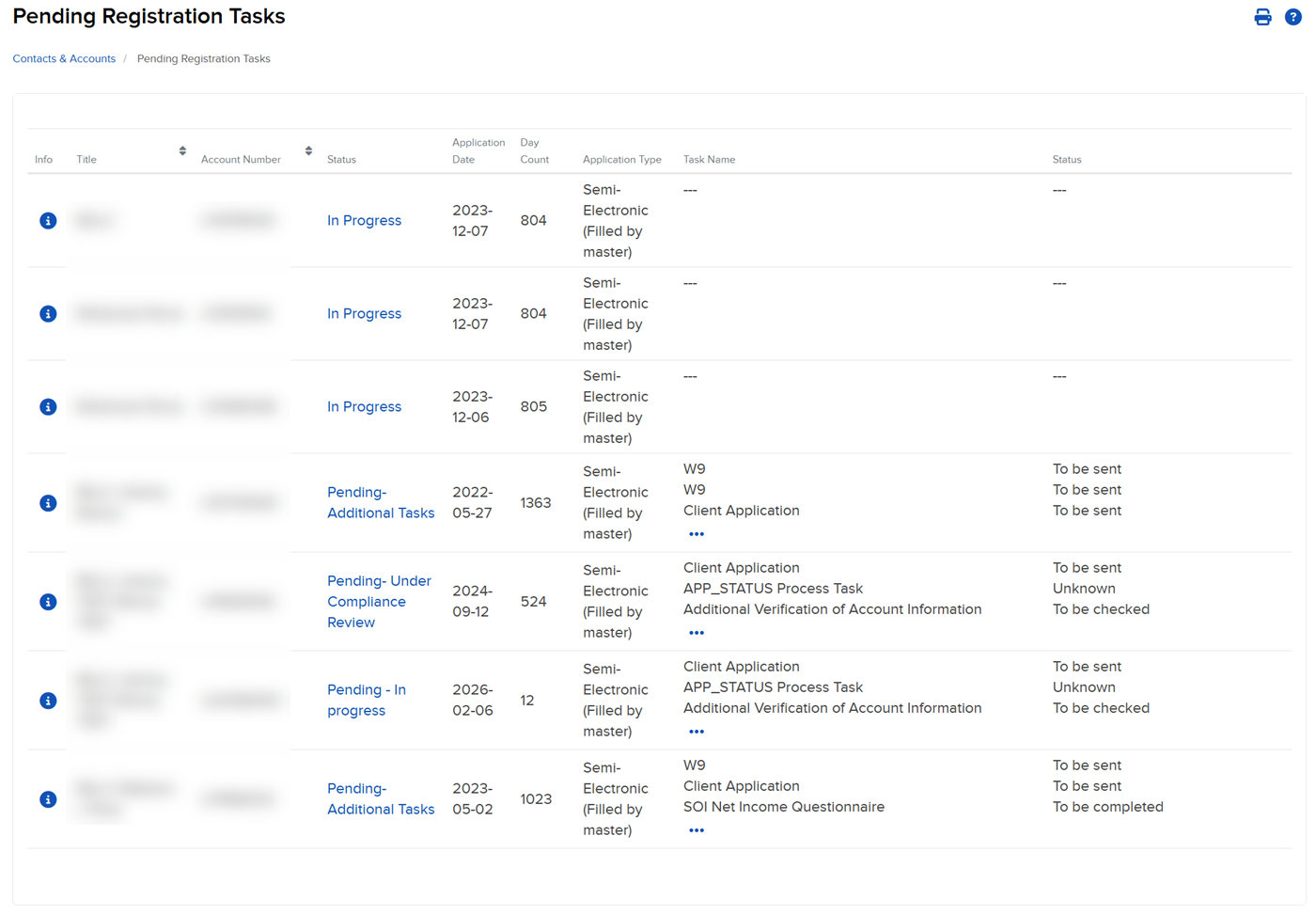The width and height of the screenshot is (1316, 915).
Task: Expand ellipsis under Additional Verification of Account Information
Action: [x=697, y=632]
